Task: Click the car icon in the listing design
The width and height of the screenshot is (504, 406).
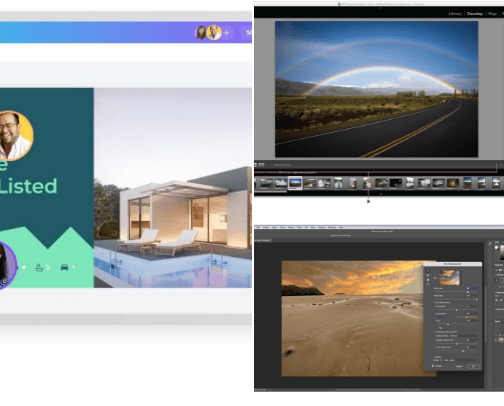Action: (x=64, y=267)
